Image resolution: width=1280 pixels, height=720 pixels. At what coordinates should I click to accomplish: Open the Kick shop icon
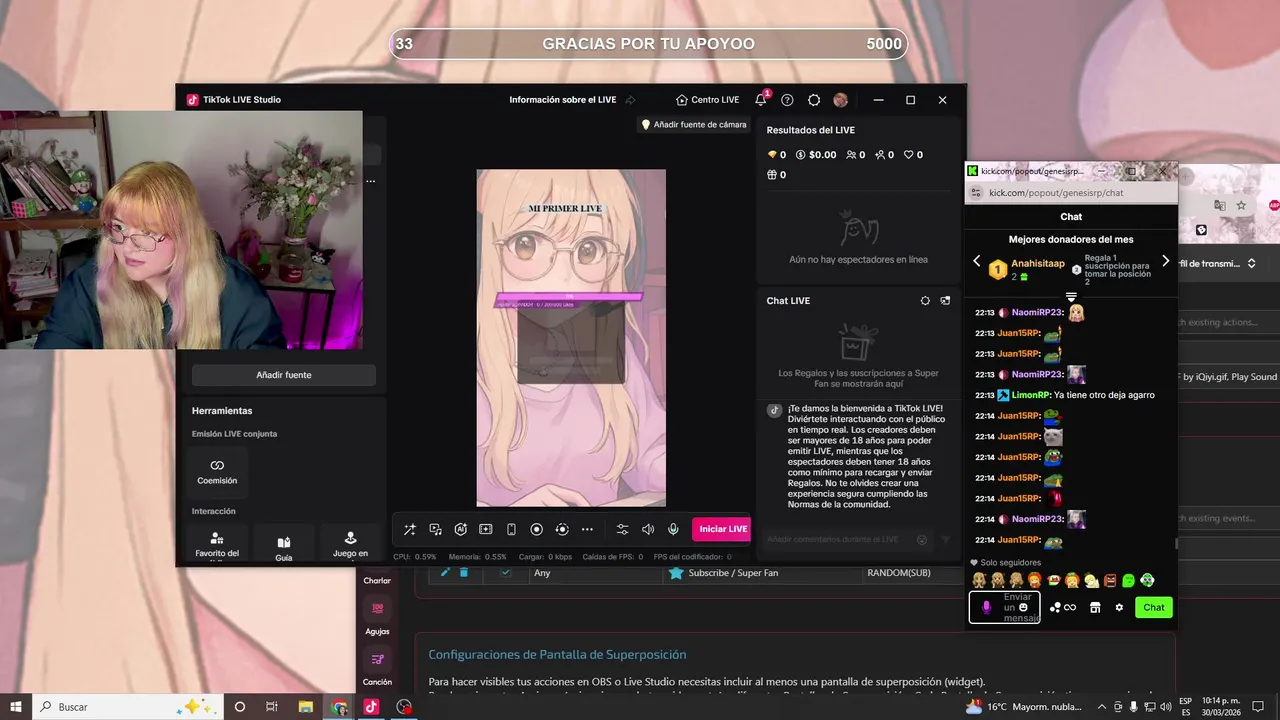click(x=1095, y=607)
